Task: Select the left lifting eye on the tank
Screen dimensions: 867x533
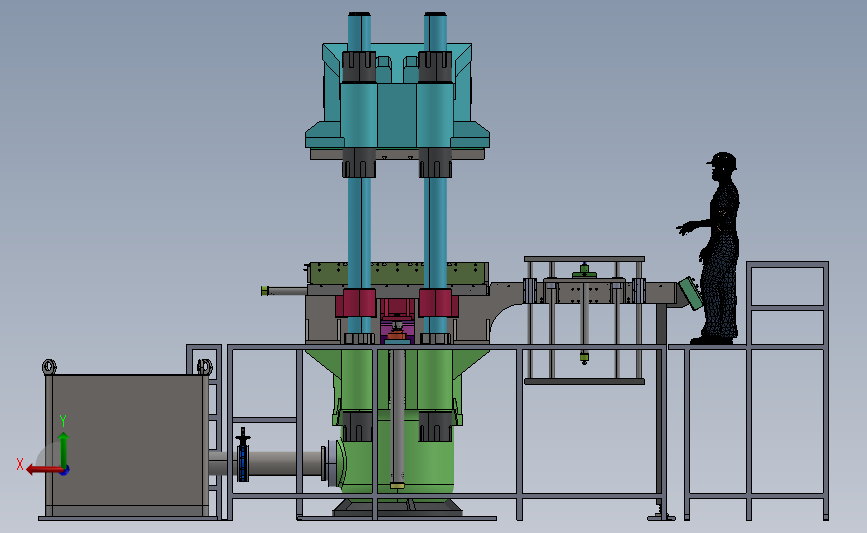Action: 49,367
